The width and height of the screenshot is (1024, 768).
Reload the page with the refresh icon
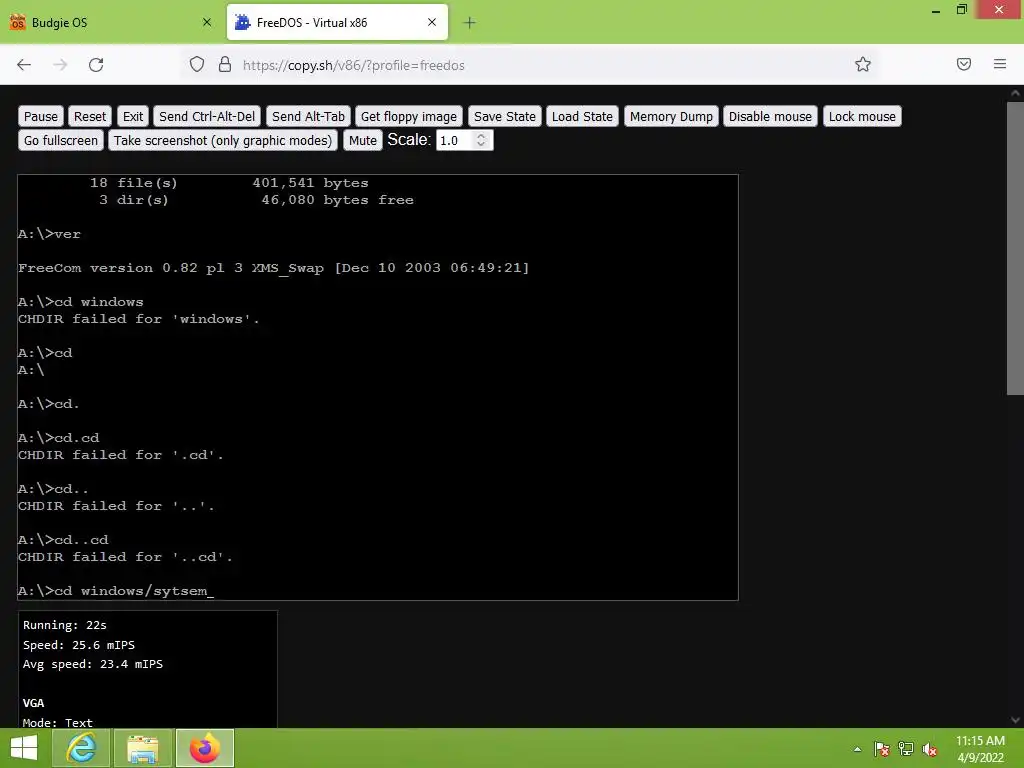96,65
